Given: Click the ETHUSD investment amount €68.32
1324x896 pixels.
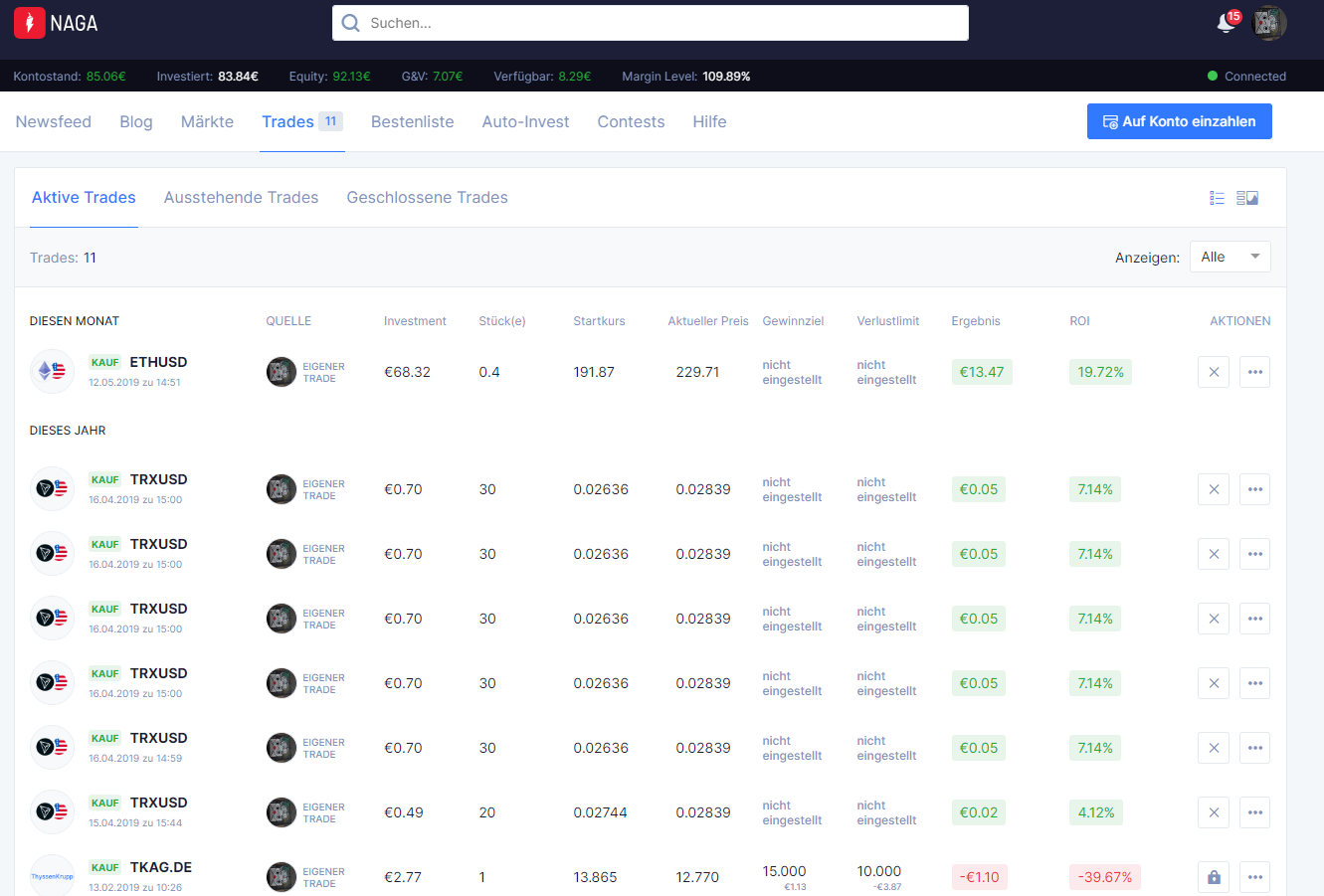Looking at the screenshot, I should pyautogui.click(x=408, y=372).
